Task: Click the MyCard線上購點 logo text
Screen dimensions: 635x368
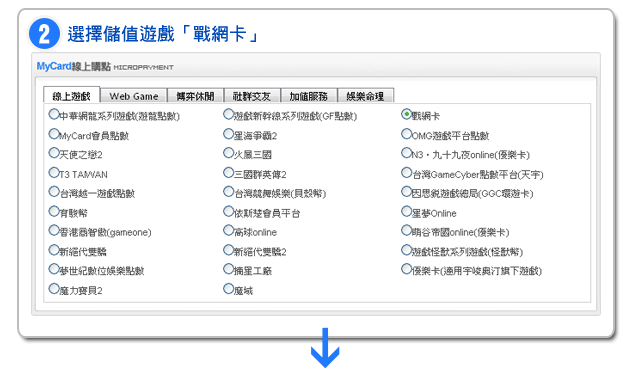Action: pos(73,66)
